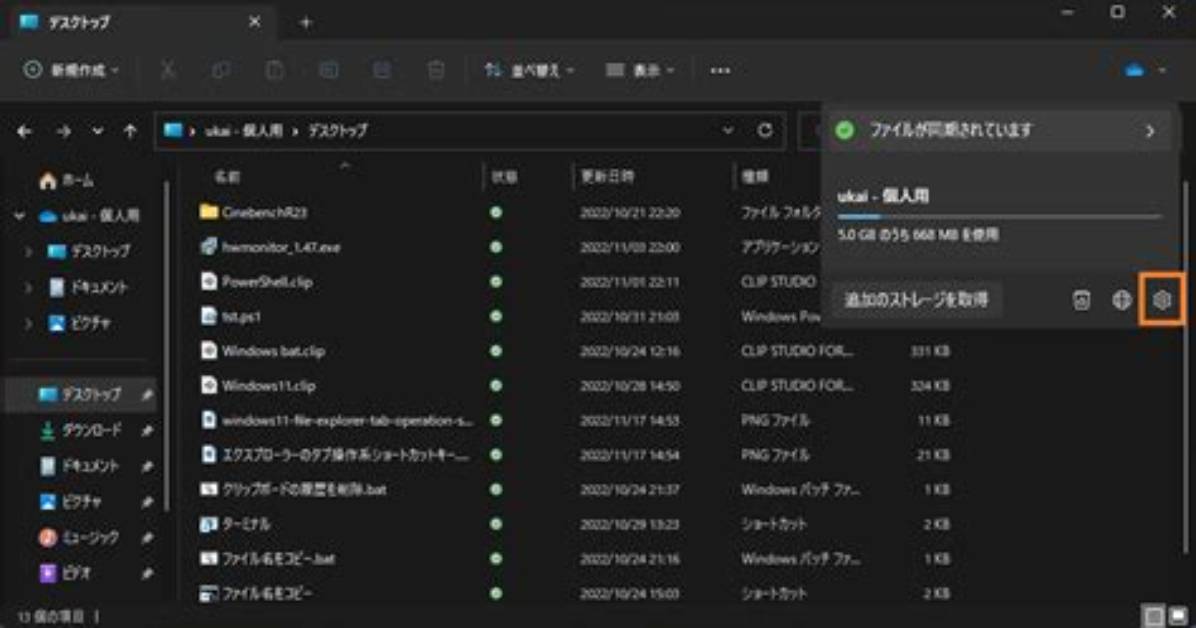Screen dimensions: 1196x628
Task: Select ukai - 個人用 in navigation pane
Action: coord(88,216)
